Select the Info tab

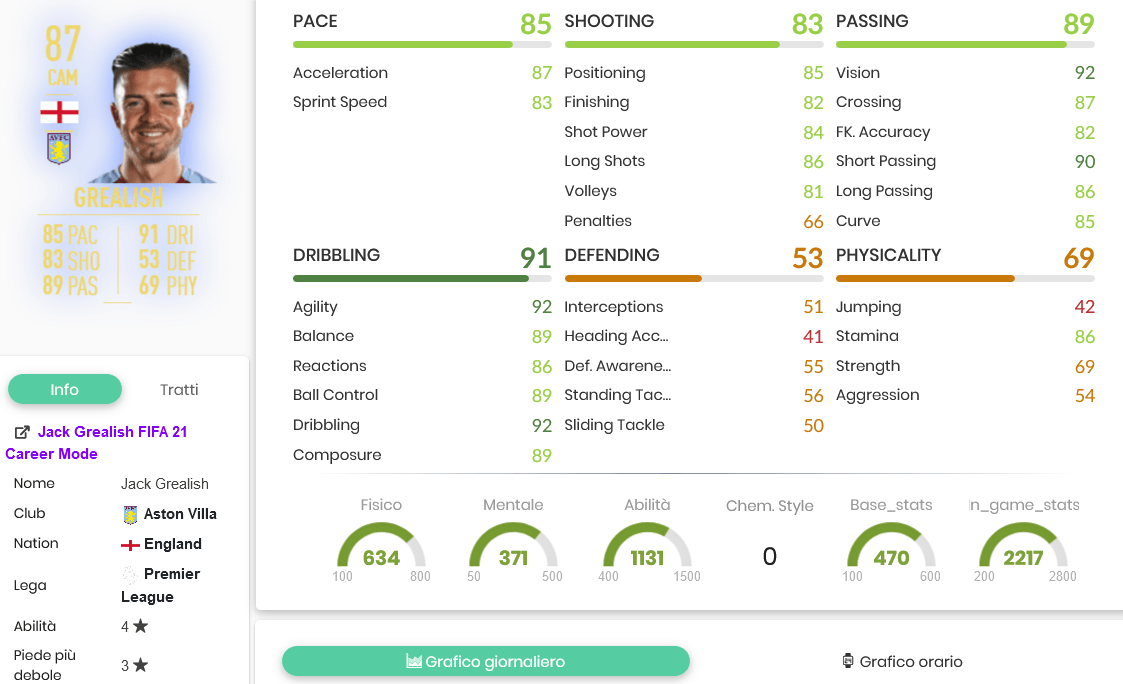(64, 390)
